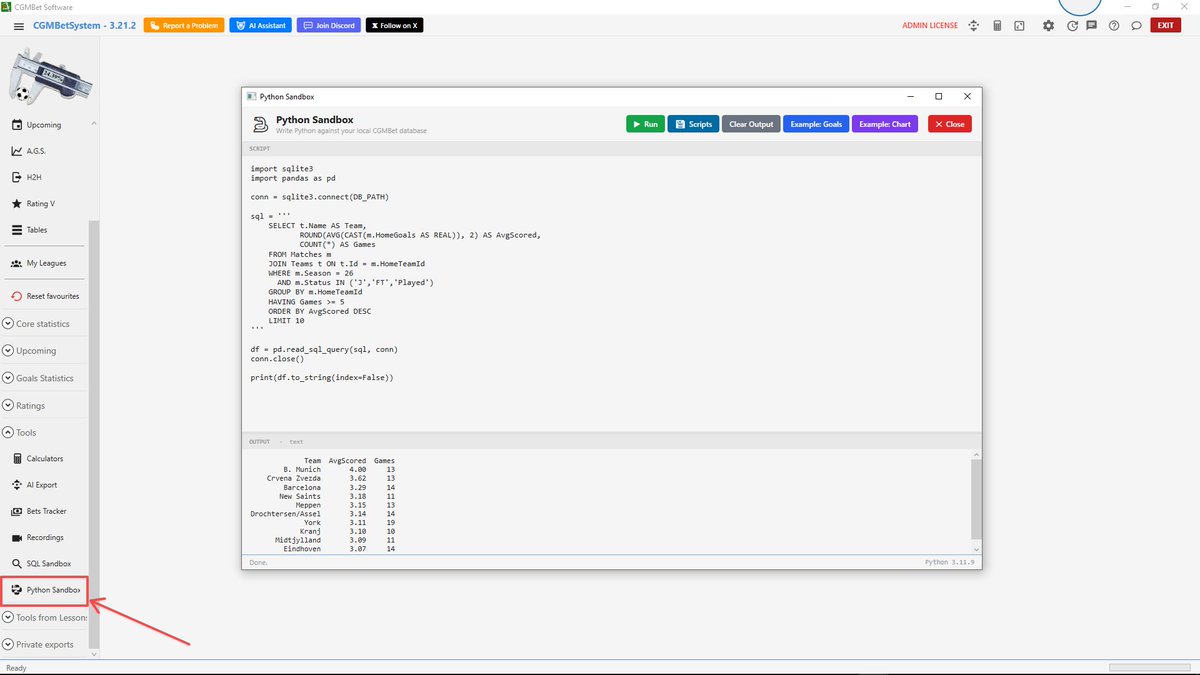
Task: Click the red EXIT button
Action: tap(1166, 25)
